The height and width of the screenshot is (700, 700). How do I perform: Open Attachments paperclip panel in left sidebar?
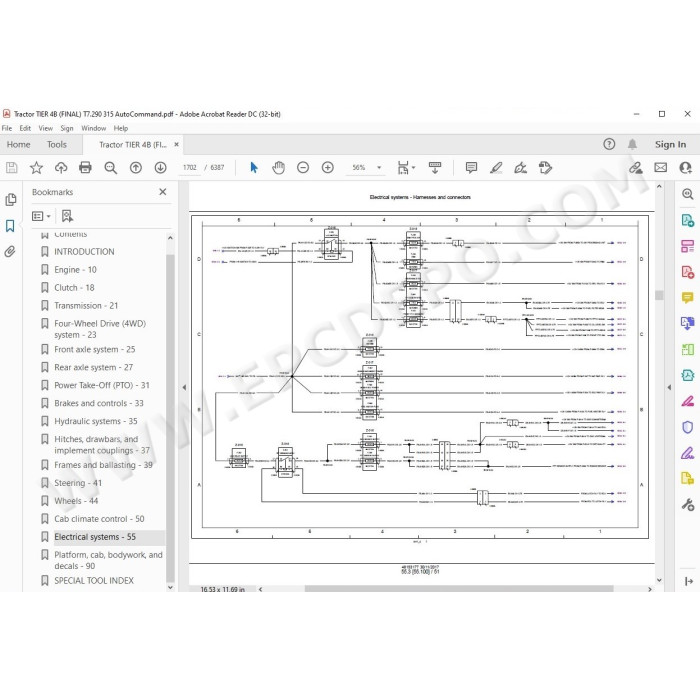click(10, 251)
